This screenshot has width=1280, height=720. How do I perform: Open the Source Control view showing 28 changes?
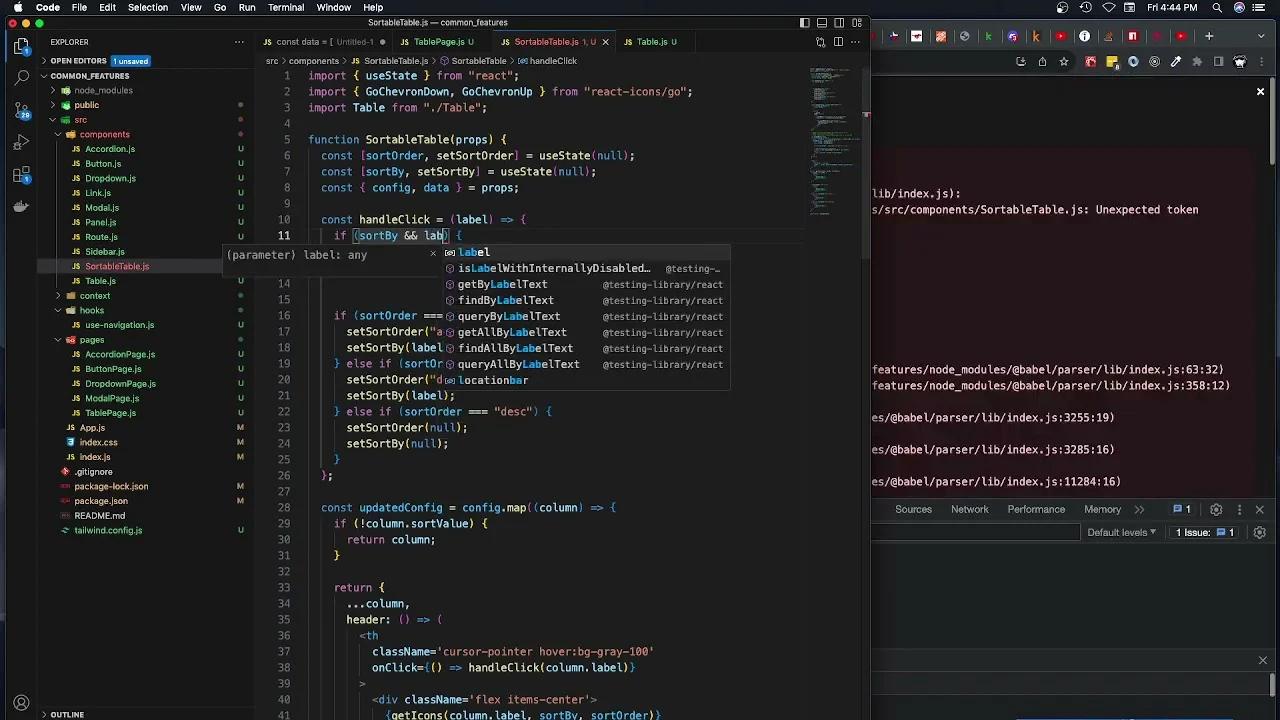pos(21,110)
